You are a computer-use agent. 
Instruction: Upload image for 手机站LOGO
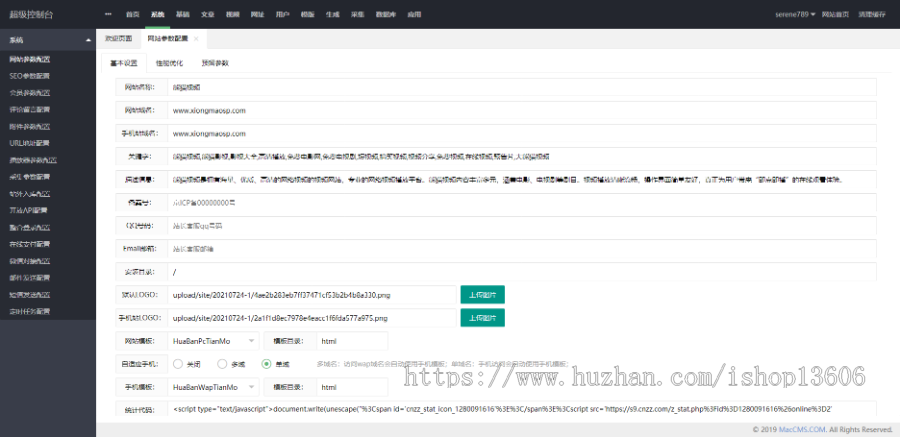click(482, 318)
